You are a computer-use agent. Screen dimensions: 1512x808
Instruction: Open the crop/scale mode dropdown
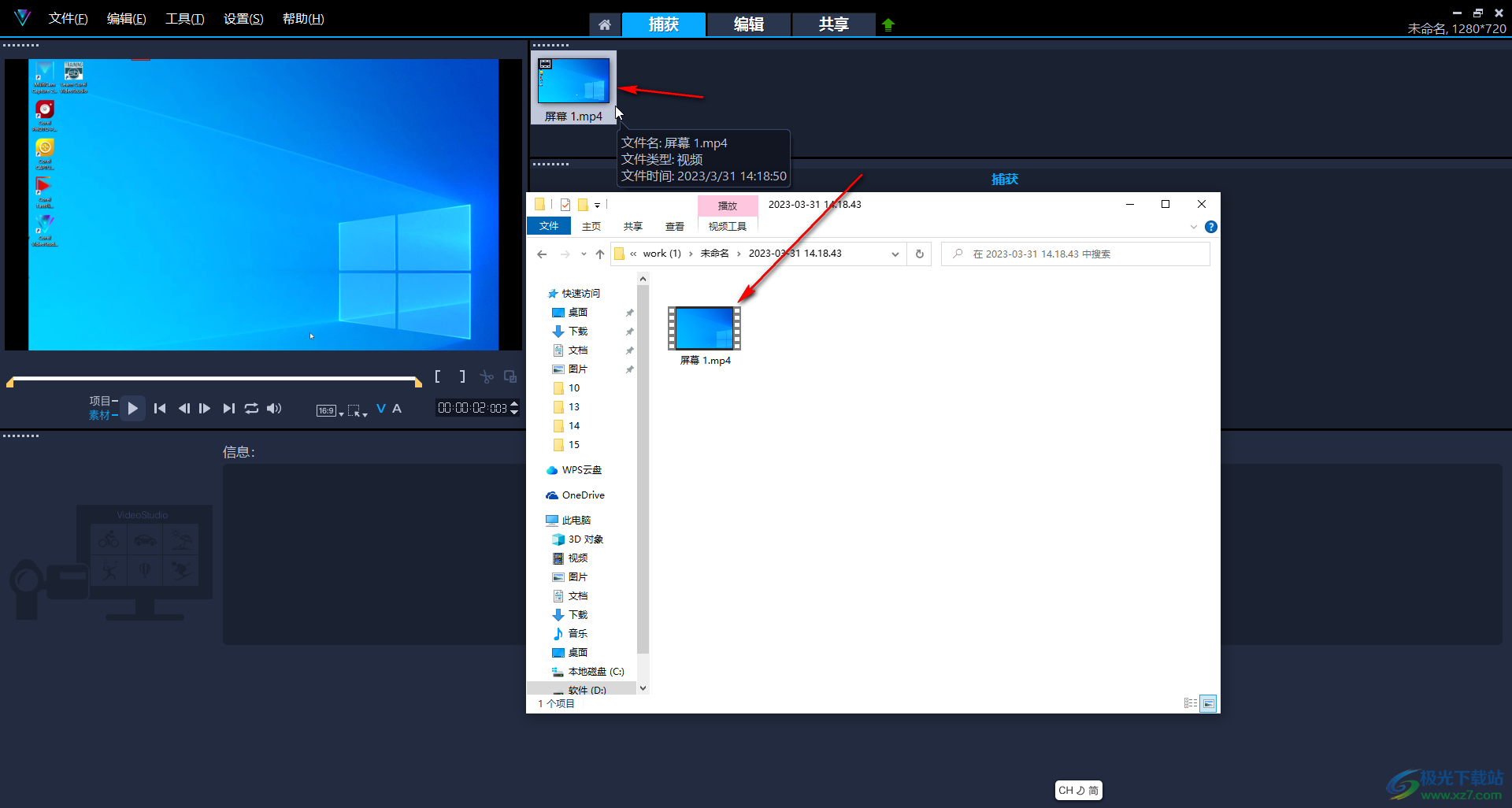(358, 410)
